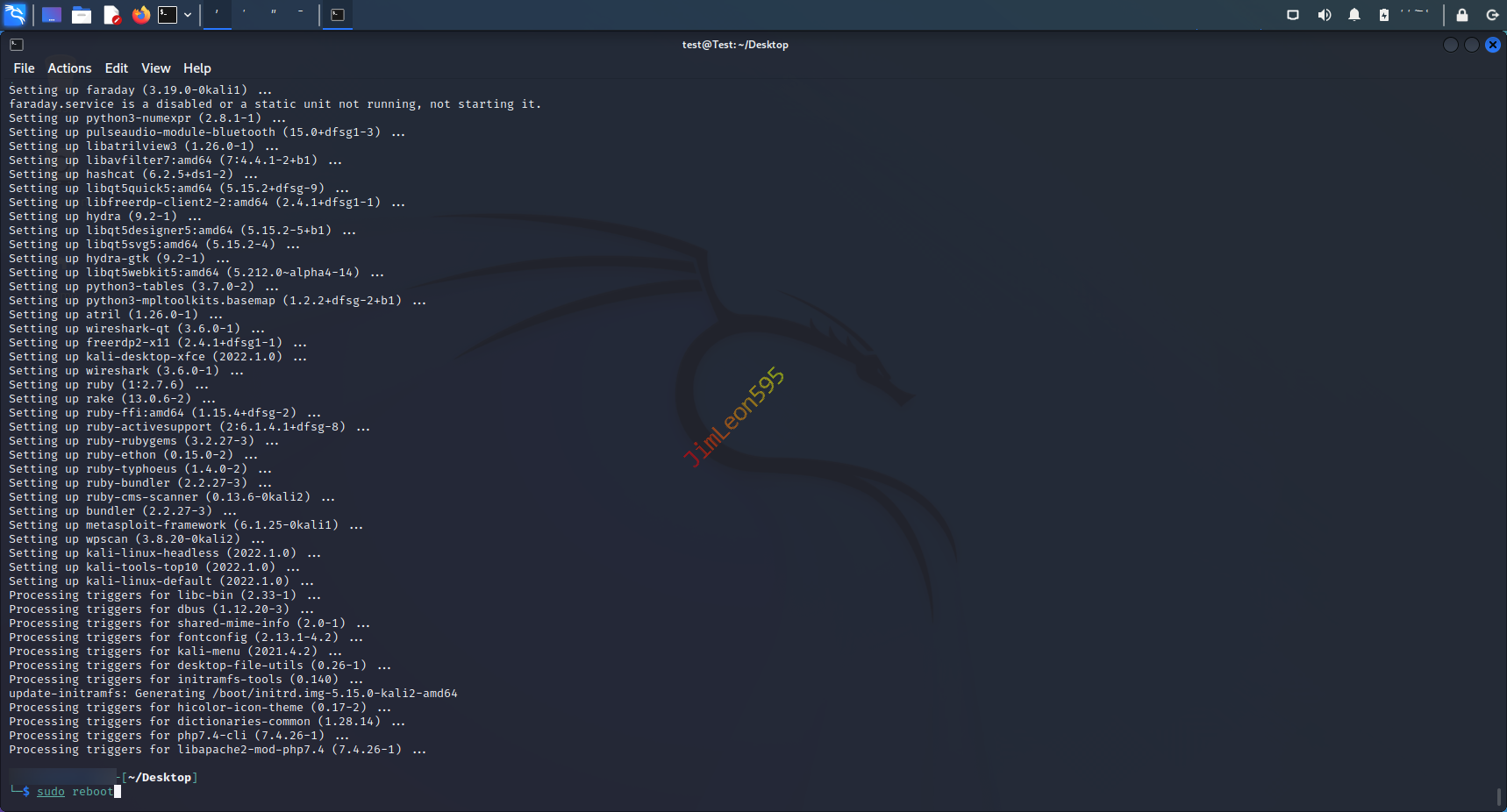Expand the terminal launcher dropdown arrow
This screenshot has width=1507, height=812.
188,15
